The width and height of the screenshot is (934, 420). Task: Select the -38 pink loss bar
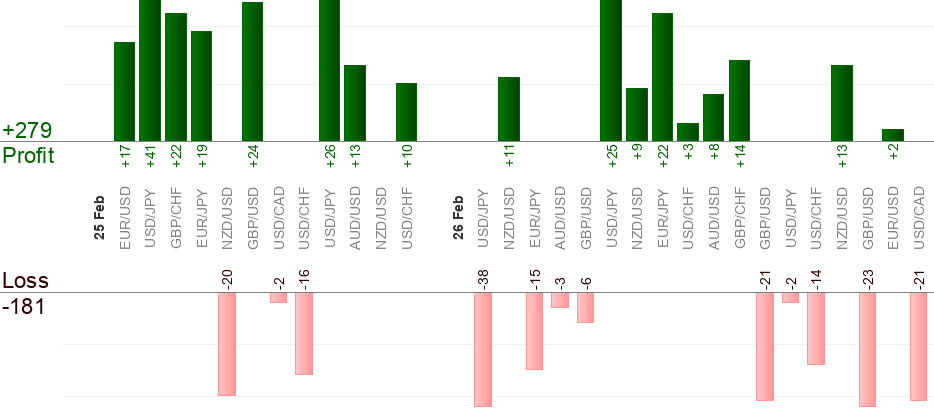(483, 349)
